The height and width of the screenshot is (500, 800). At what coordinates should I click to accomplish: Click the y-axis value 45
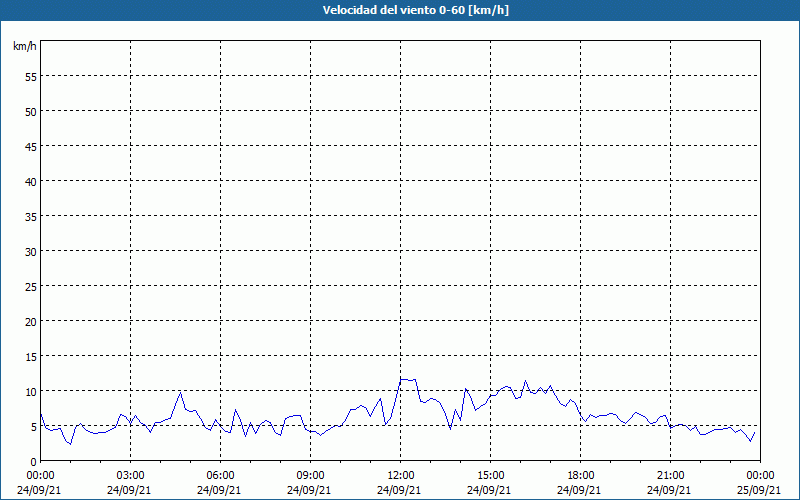click(x=31, y=146)
